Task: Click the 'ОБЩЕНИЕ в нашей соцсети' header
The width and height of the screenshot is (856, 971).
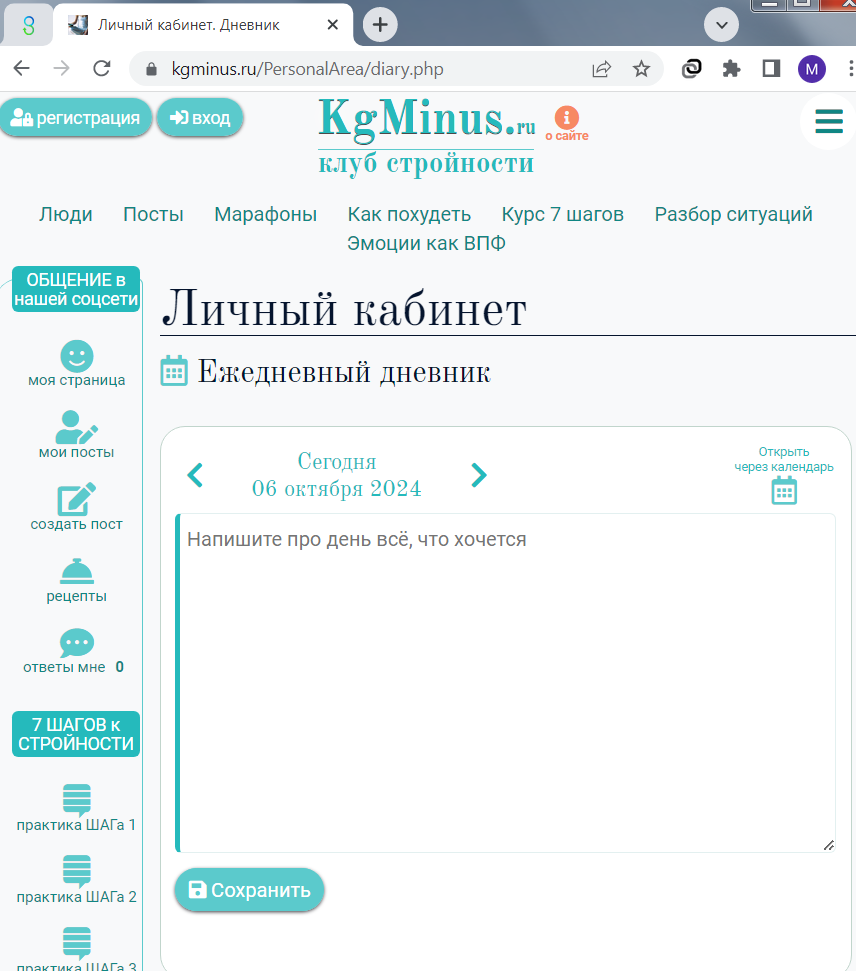Action: 76,289
